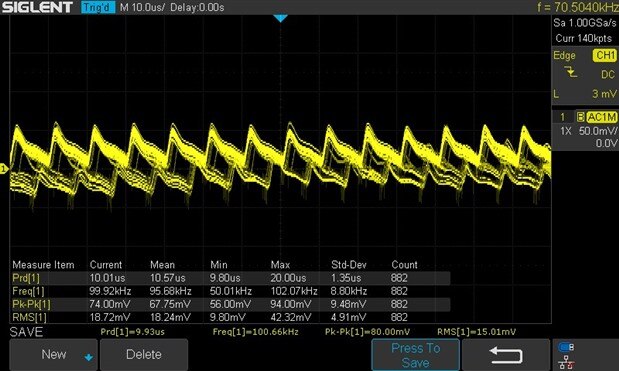Viewport: 619px width, 371px height.
Task: Click the channel 1 ground level marker
Action: [4, 169]
